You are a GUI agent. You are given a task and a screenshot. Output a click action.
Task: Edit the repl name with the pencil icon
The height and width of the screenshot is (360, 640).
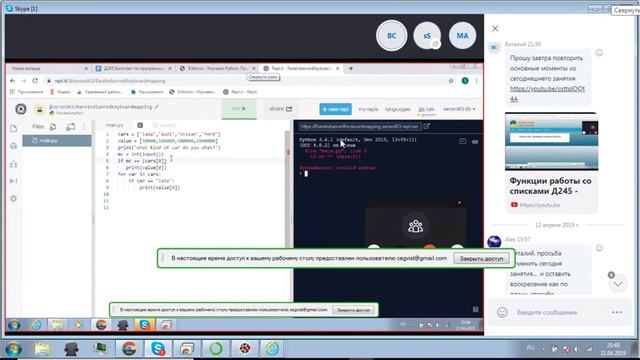click(x=156, y=107)
